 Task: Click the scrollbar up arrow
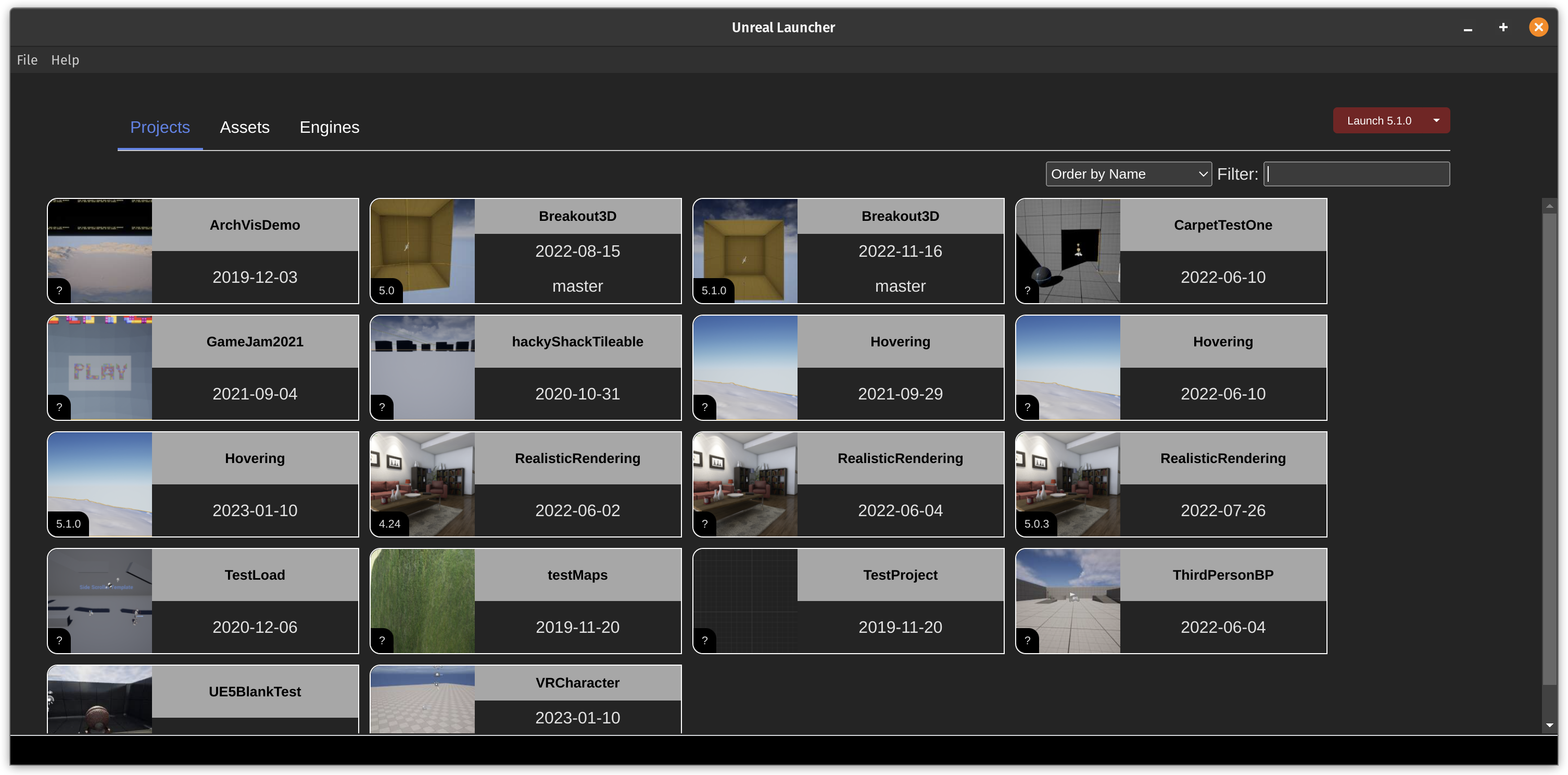[1549, 206]
